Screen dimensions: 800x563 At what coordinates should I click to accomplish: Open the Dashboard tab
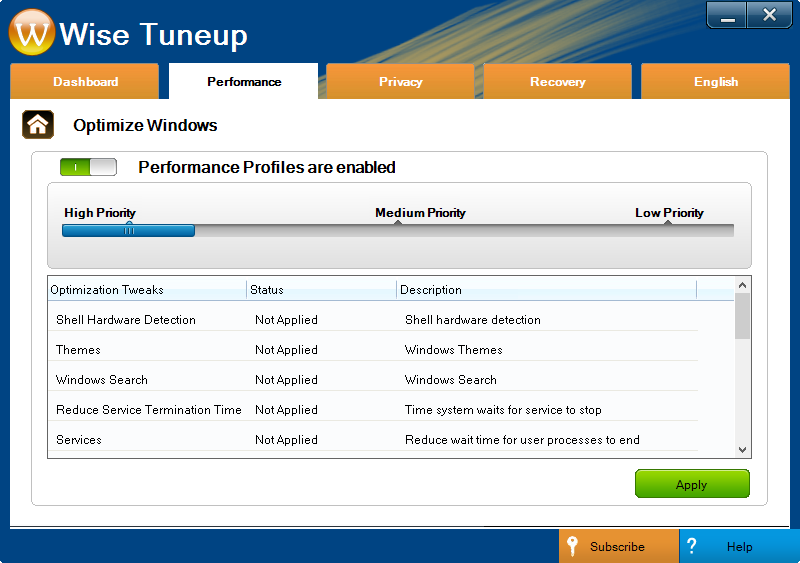(85, 81)
